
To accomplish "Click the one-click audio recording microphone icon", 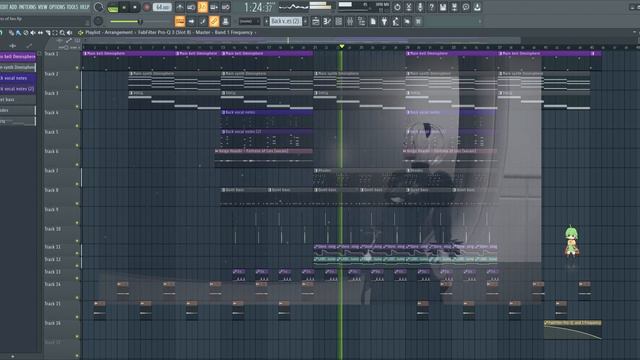I will 420,7.
